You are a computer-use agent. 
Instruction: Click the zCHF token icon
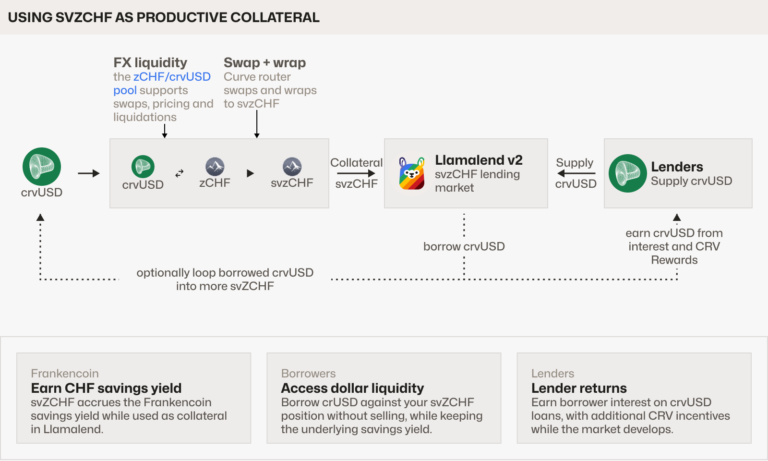pos(215,167)
